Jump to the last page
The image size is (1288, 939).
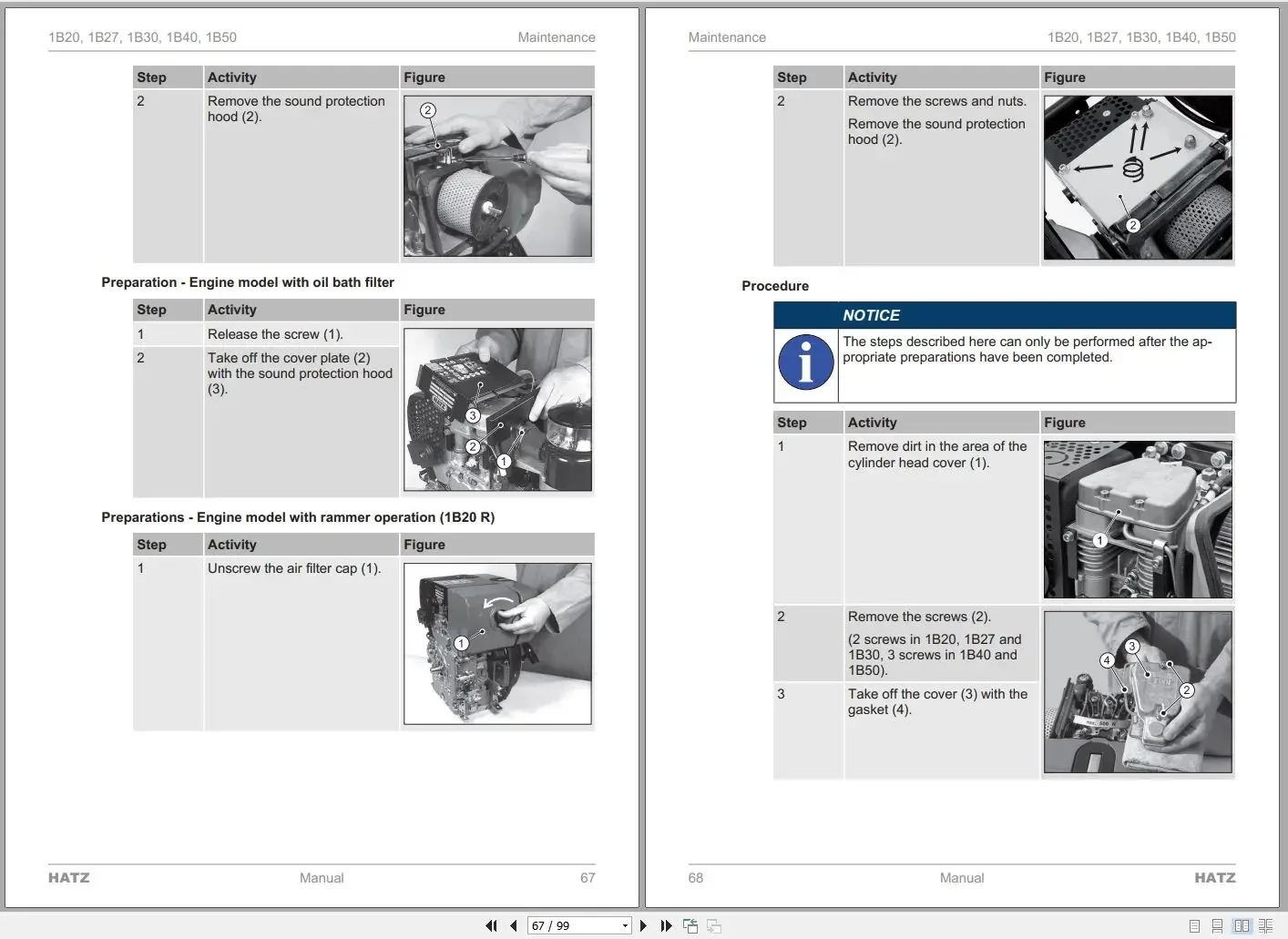[667, 925]
